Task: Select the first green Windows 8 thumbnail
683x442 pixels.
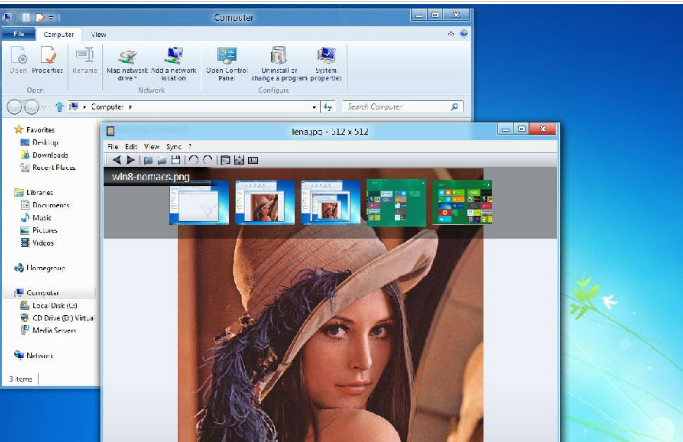Action: (x=391, y=202)
